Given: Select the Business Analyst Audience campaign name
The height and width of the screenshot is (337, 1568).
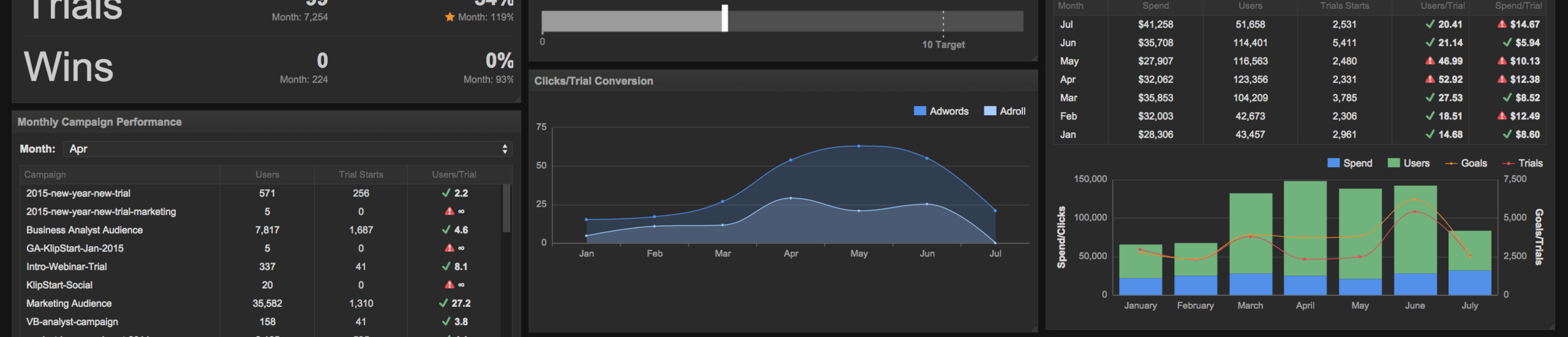Looking at the screenshot, I should coord(85,230).
